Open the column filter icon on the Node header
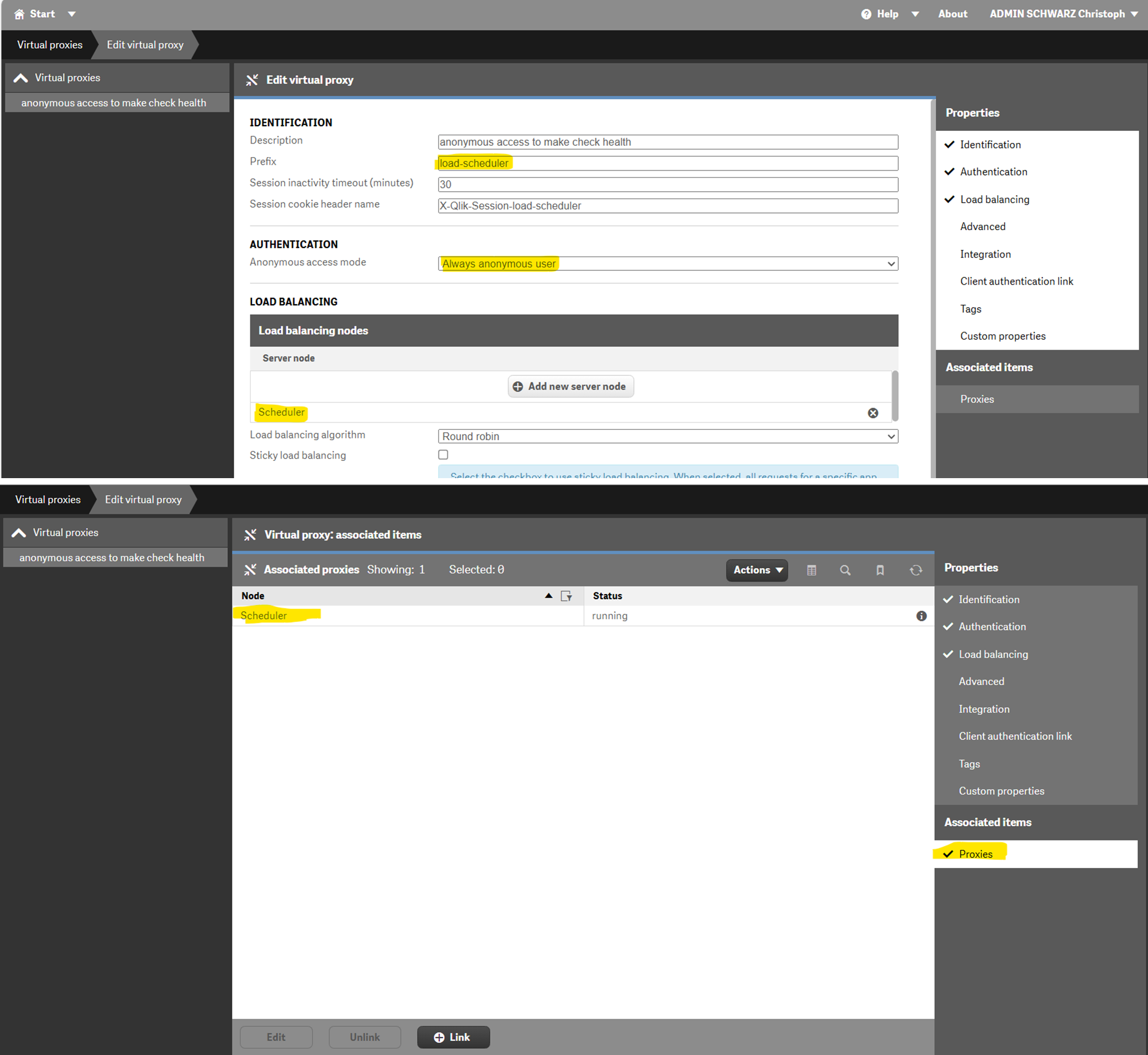 [567, 596]
